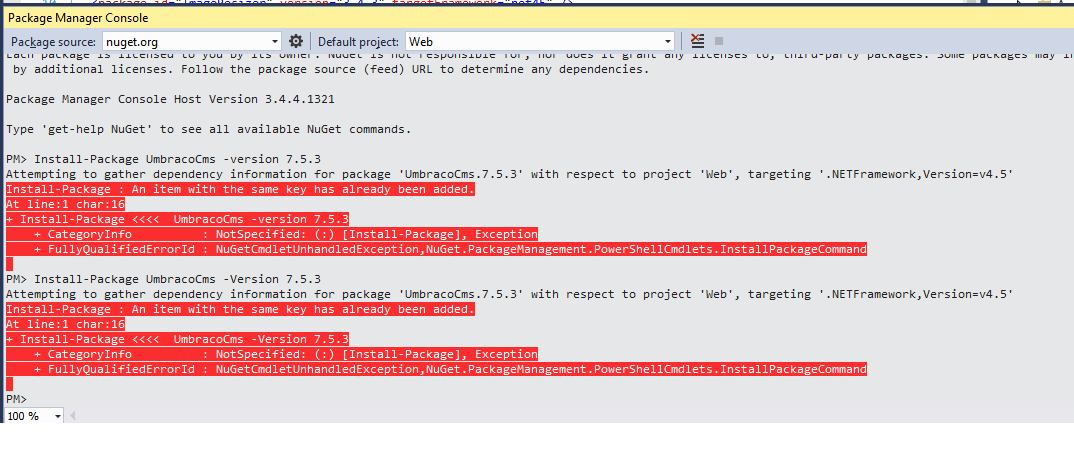This screenshot has width=1074, height=459.
Task: Click the first 'same key has already been added' error
Action: (240, 189)
